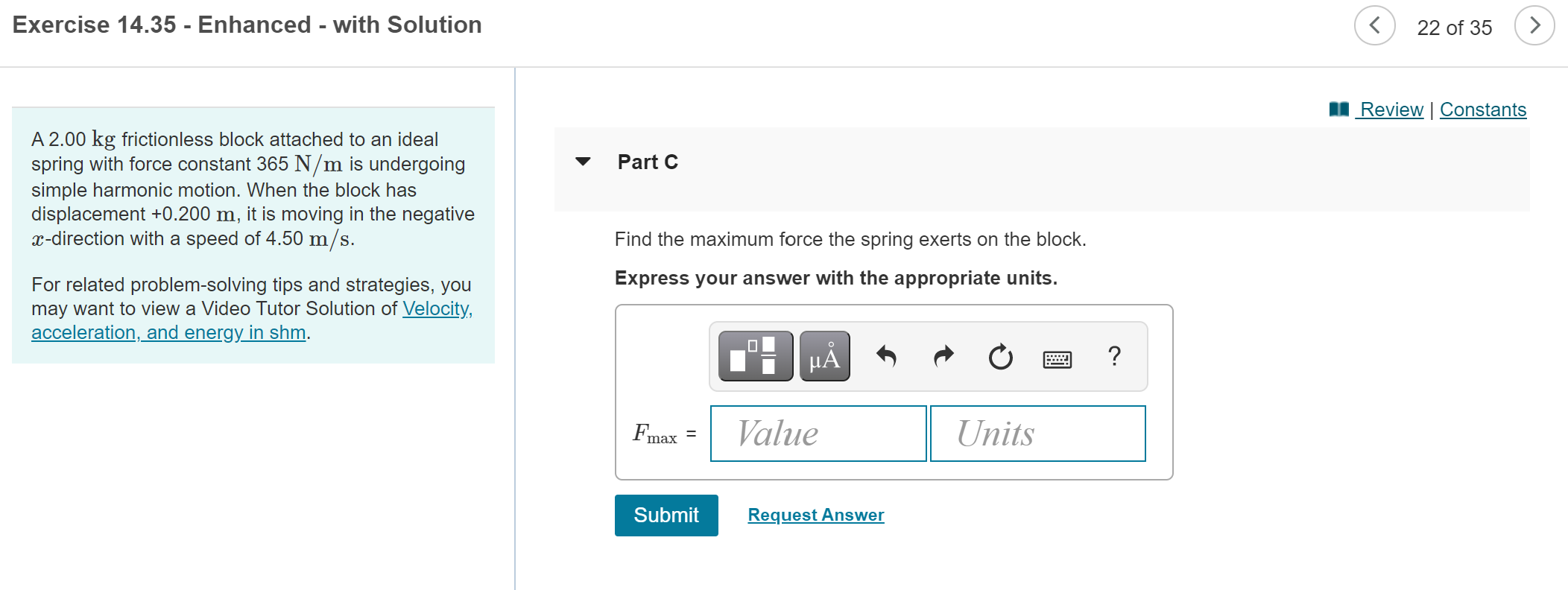Reset the answer with the circular reset icon

pos(999,357)
